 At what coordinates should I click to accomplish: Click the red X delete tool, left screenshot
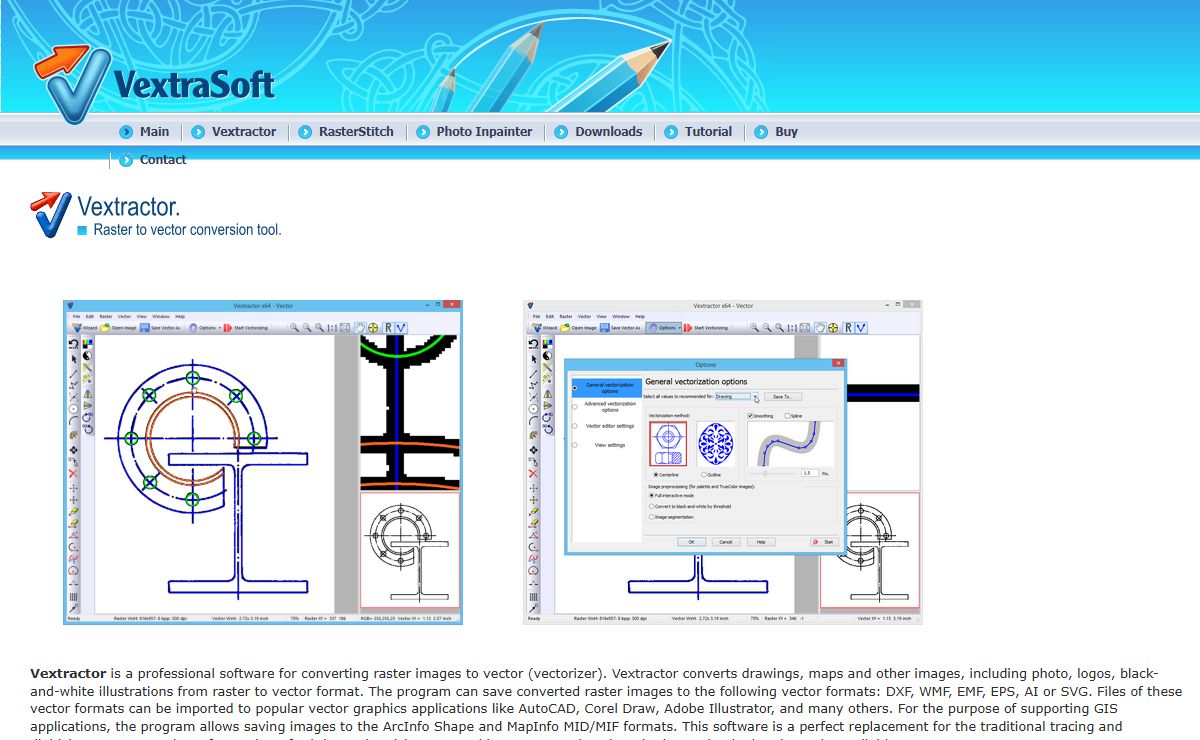click(x=73, y=473)
